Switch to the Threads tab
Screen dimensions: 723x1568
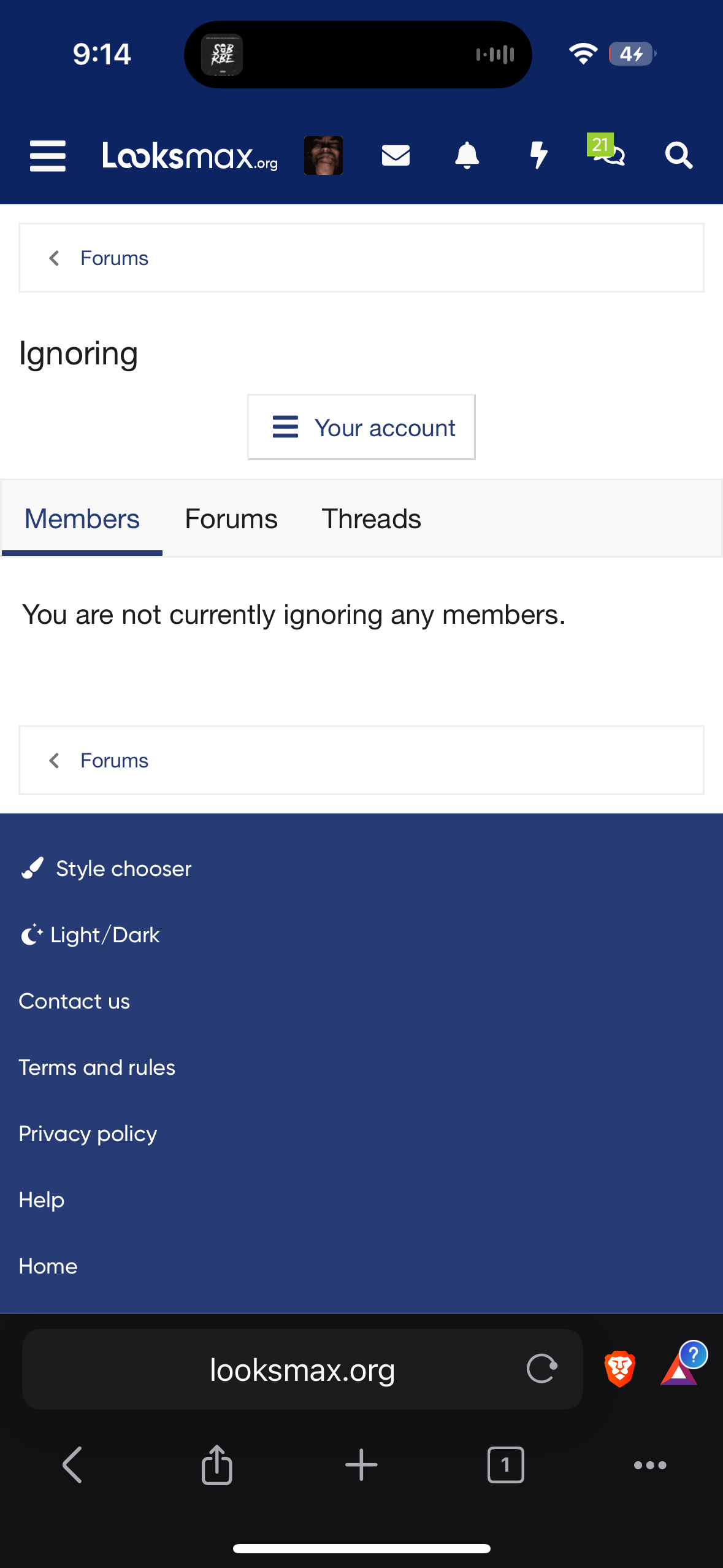pyautogui.click(x=371, y=519)
